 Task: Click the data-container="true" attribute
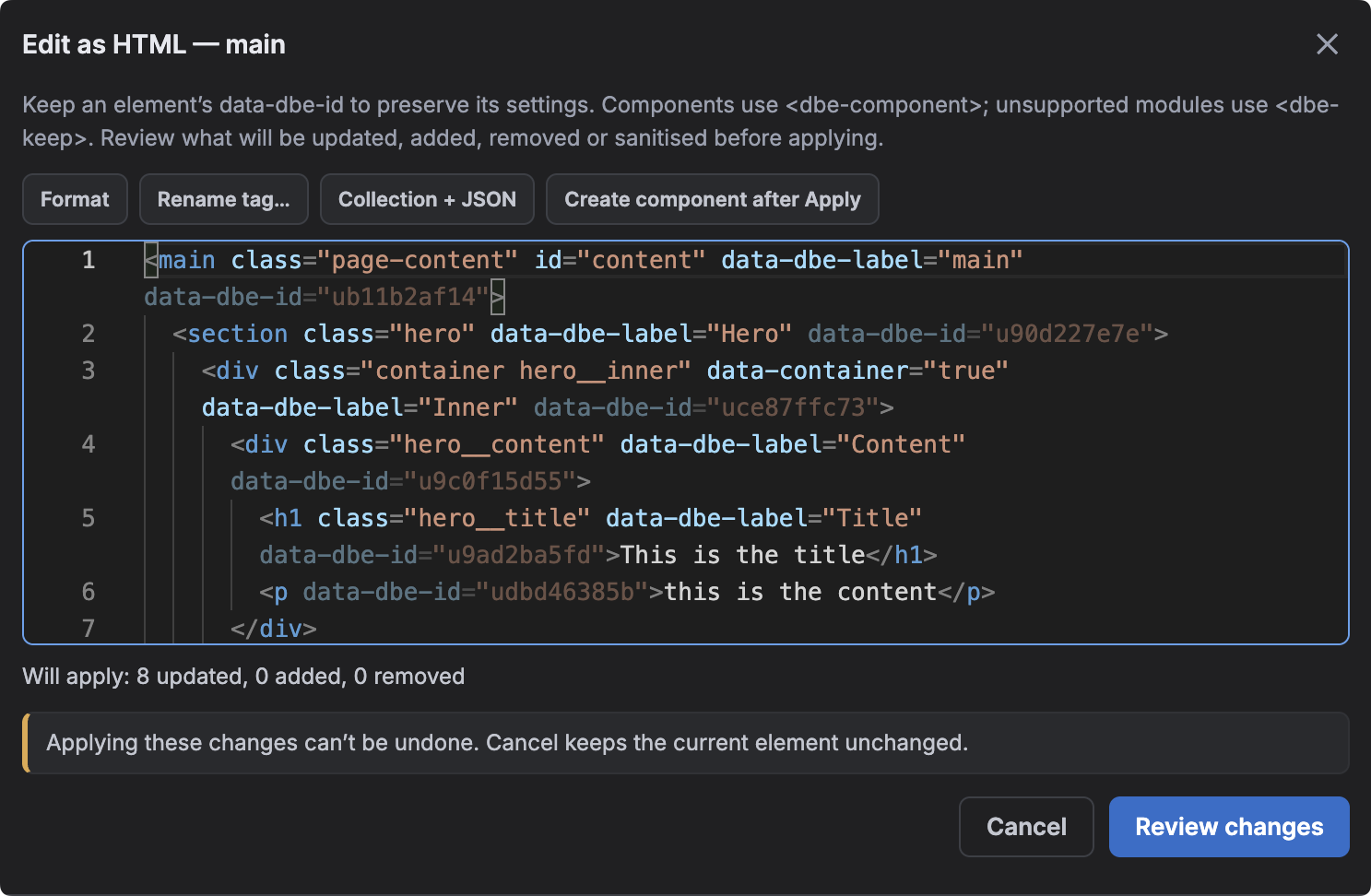[x=857, y=371]
